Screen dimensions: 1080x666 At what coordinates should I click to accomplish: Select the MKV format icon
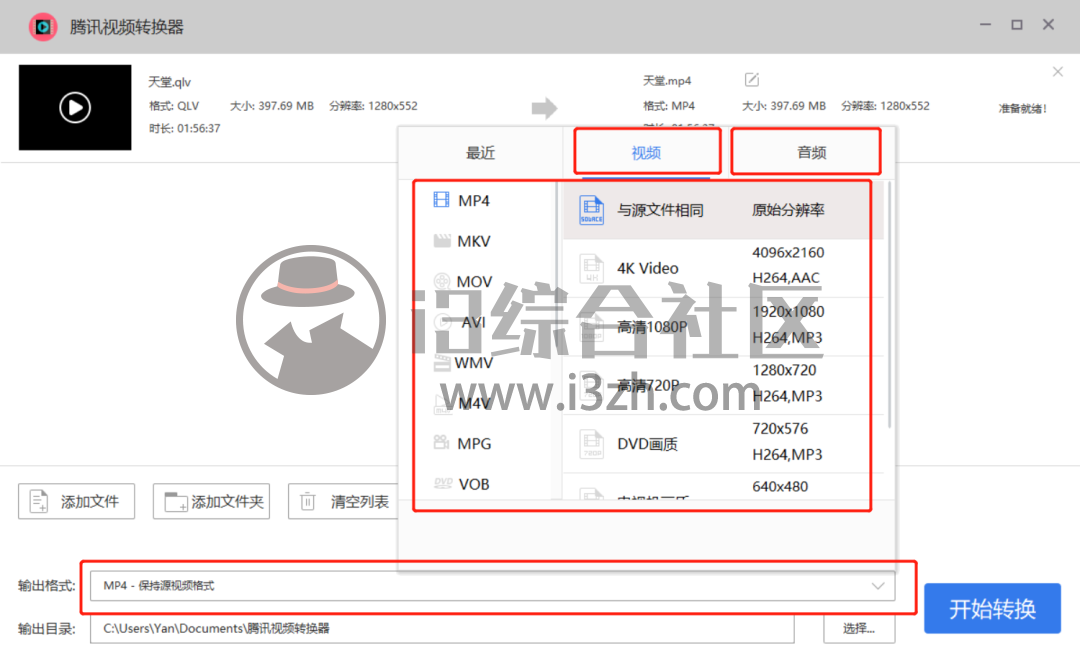(442, 241)
